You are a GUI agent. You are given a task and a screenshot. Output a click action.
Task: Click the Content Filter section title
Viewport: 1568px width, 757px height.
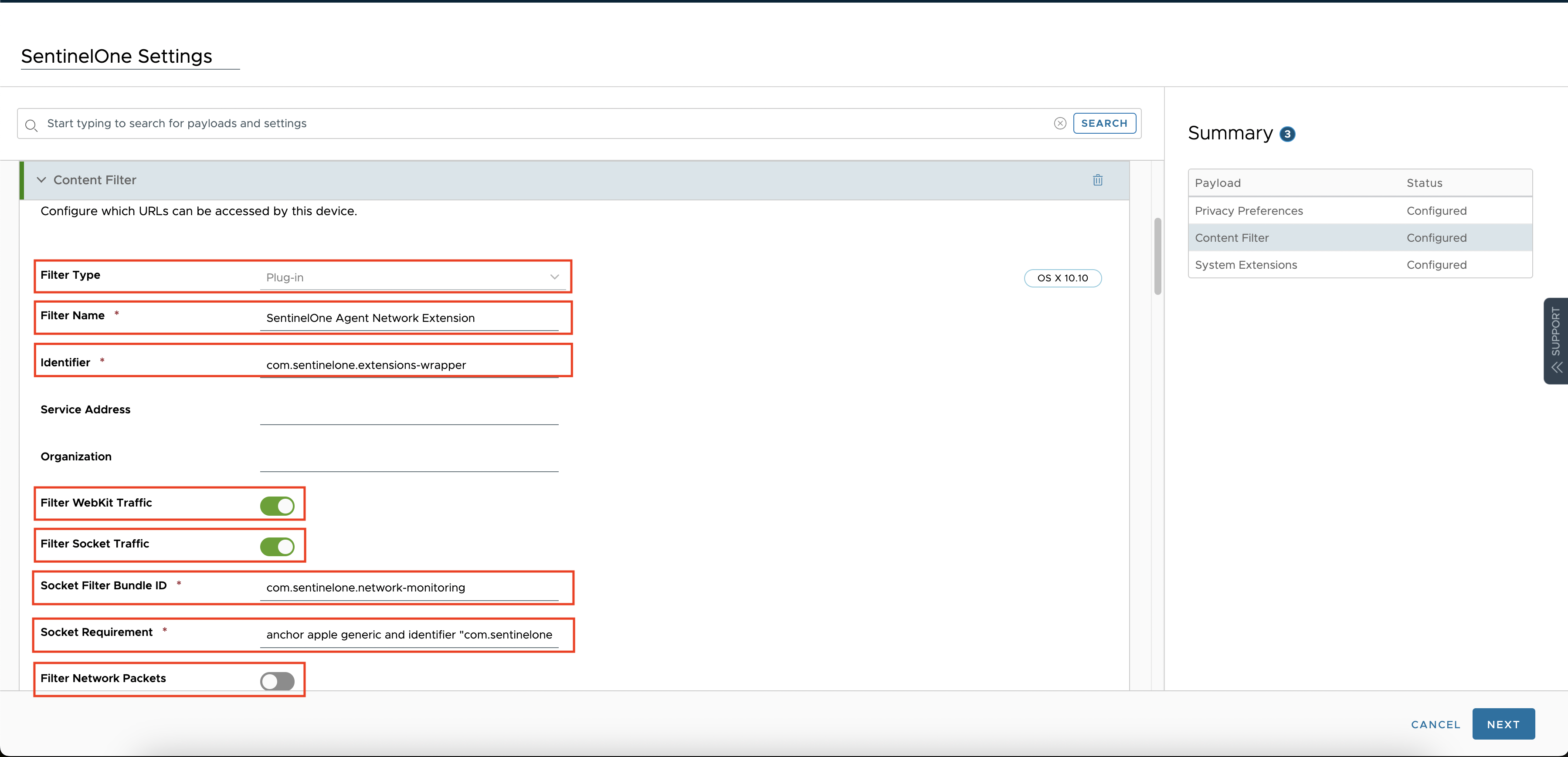click(95, 180)
